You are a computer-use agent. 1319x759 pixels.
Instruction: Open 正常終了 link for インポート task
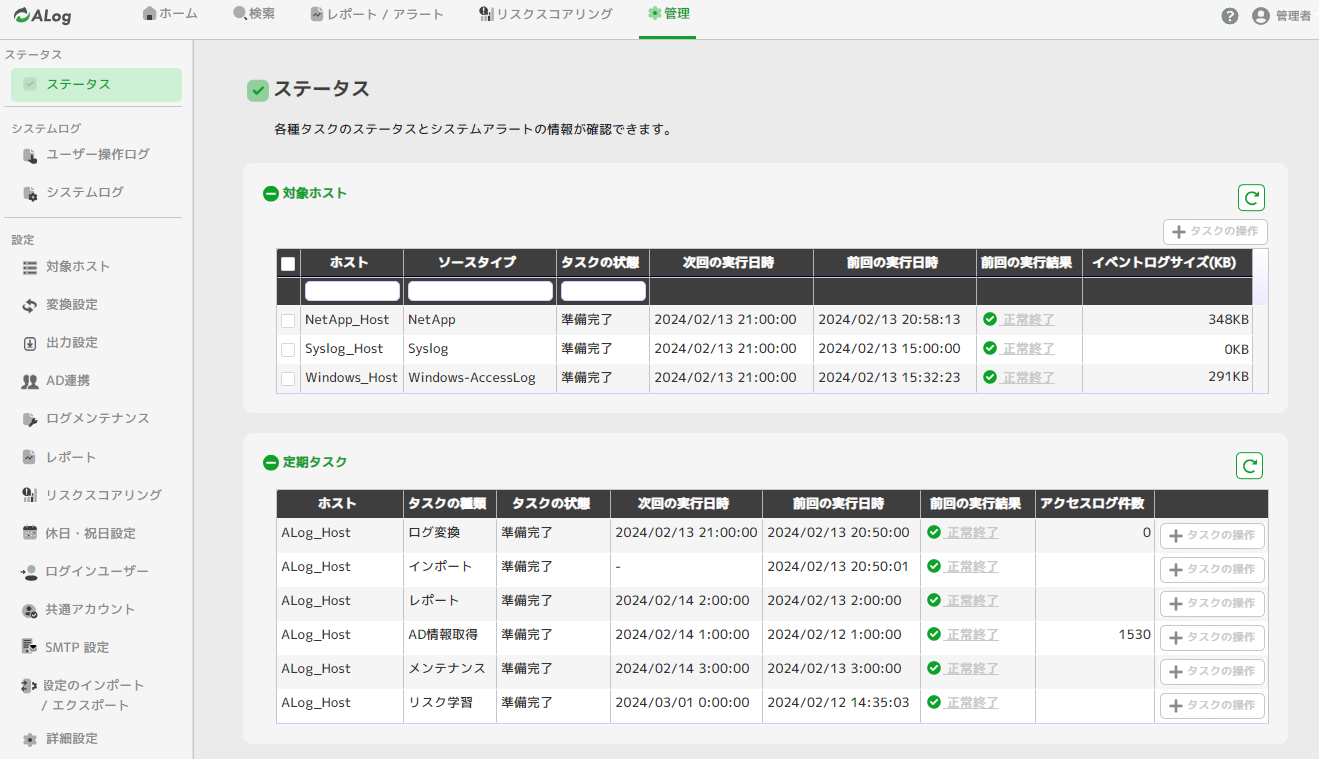(972, 567)
